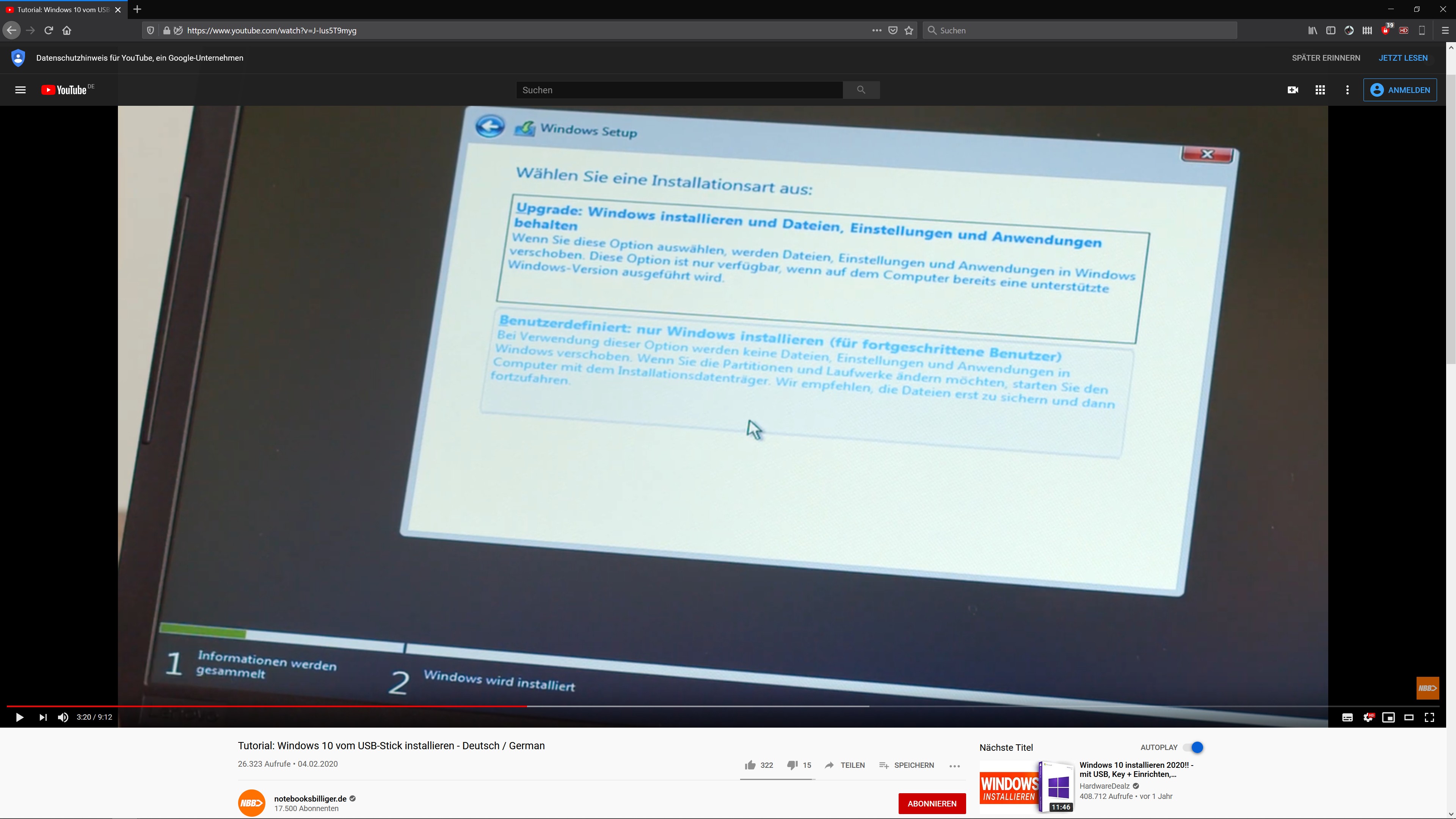Open more actions menu below video
This screenshot has height=819, width=1456.
(955, 766)
